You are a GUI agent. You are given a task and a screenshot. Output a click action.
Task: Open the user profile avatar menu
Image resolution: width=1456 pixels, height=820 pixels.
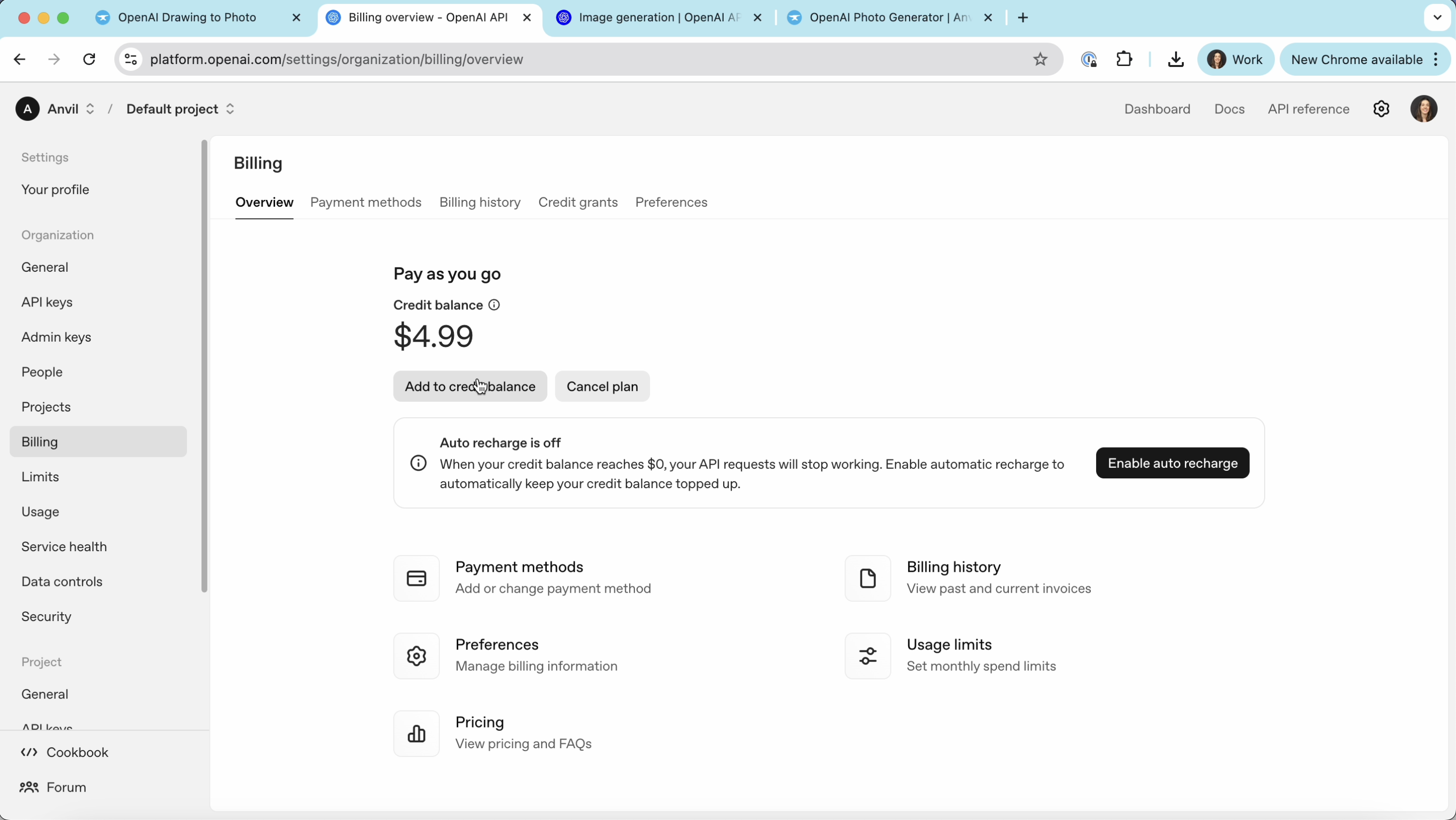click(x=1423, y=109)
